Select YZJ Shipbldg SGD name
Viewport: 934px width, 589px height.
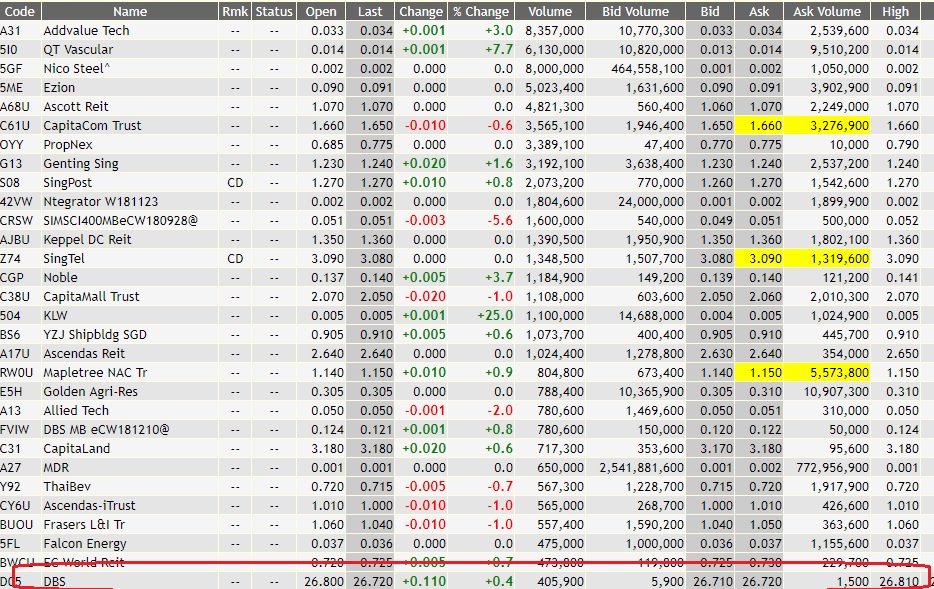point(95,335)
